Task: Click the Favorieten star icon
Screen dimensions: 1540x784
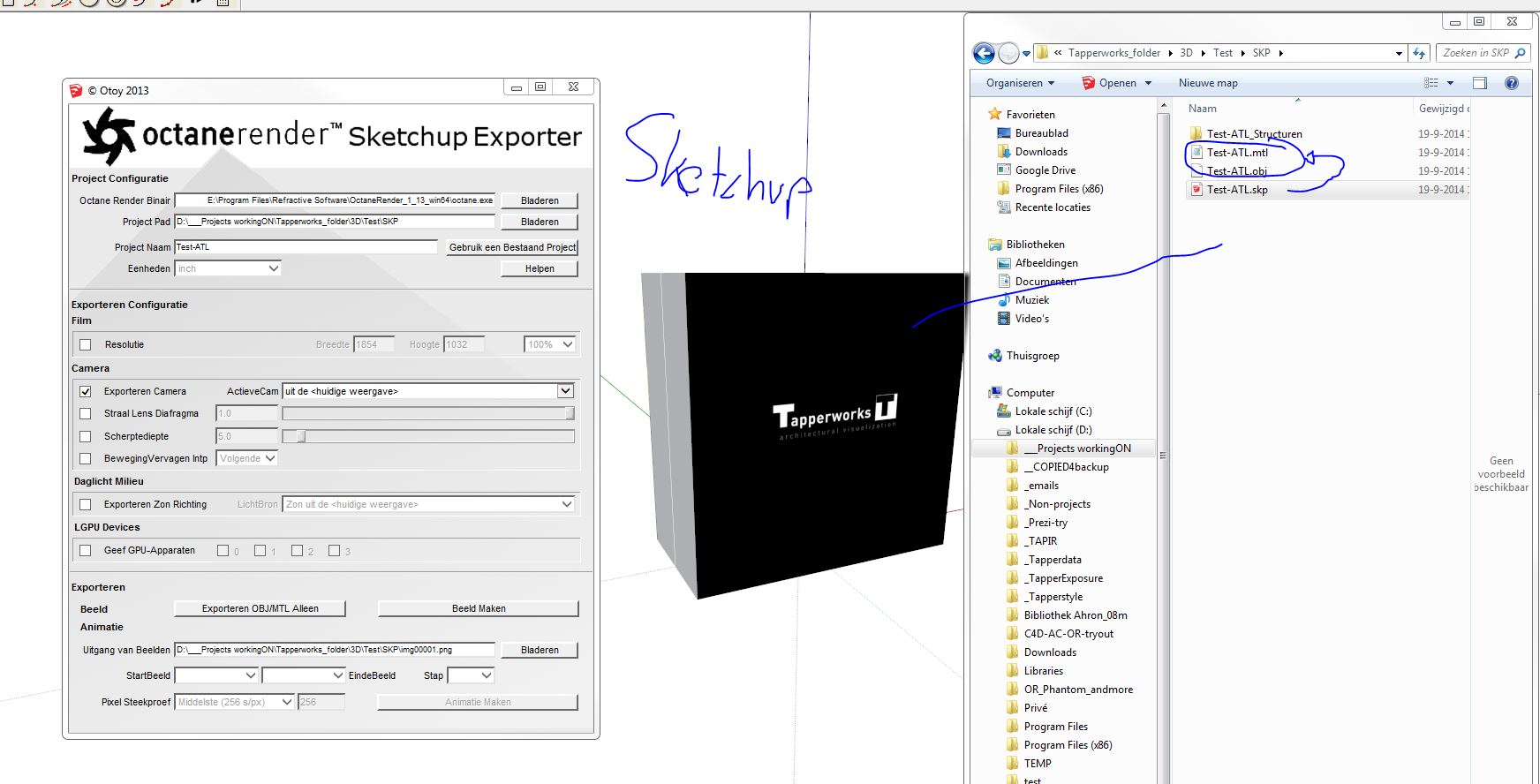Action: pos(995,114)
